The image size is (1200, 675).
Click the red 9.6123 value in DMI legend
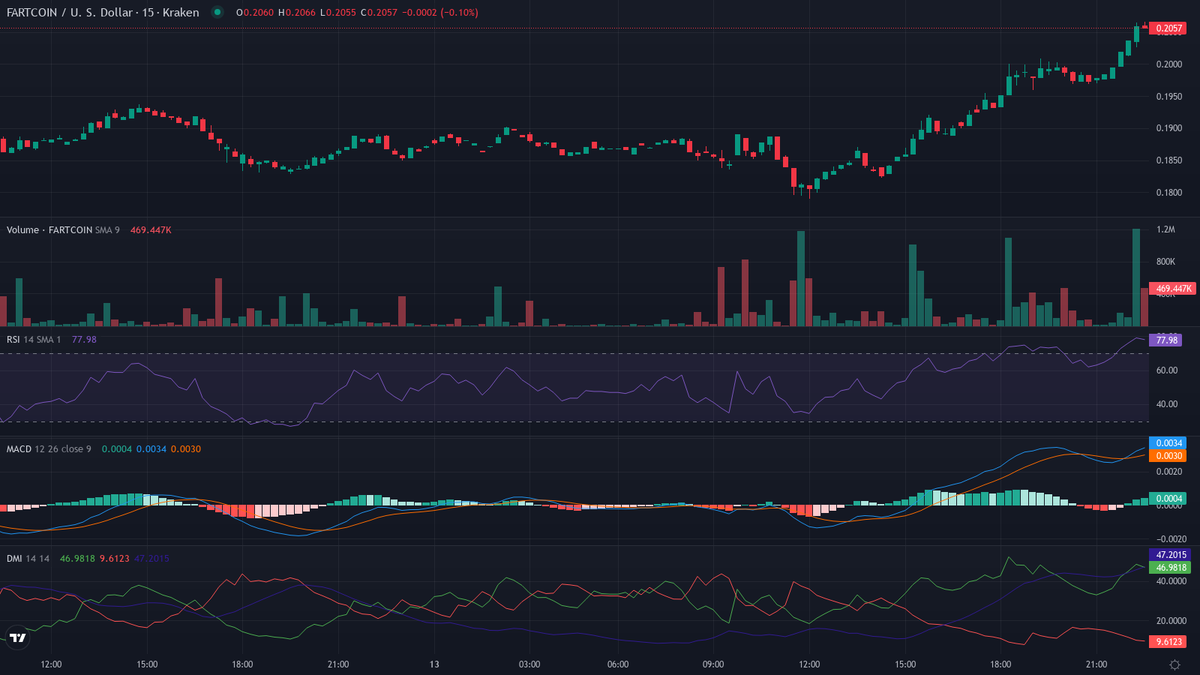[117, 559]
